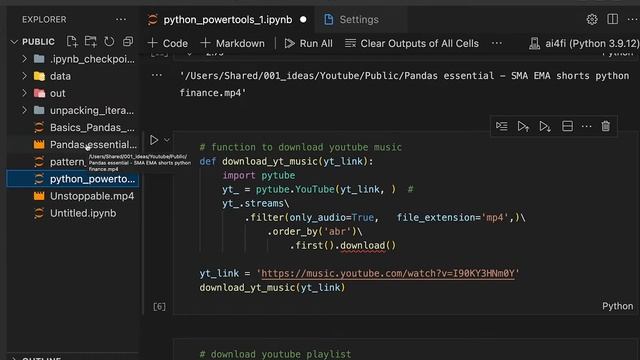Change cell language mode Python label
Viewport: 640px width, 360px height.
pyautogui.click(x=618, y=306)
